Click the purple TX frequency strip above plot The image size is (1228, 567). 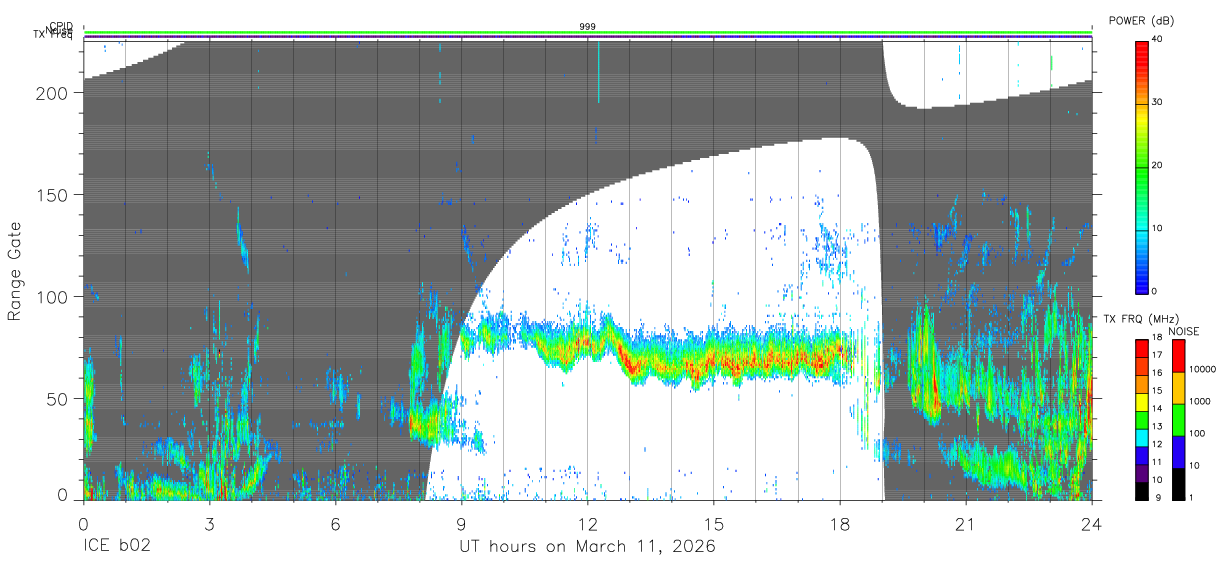(588, 37)
